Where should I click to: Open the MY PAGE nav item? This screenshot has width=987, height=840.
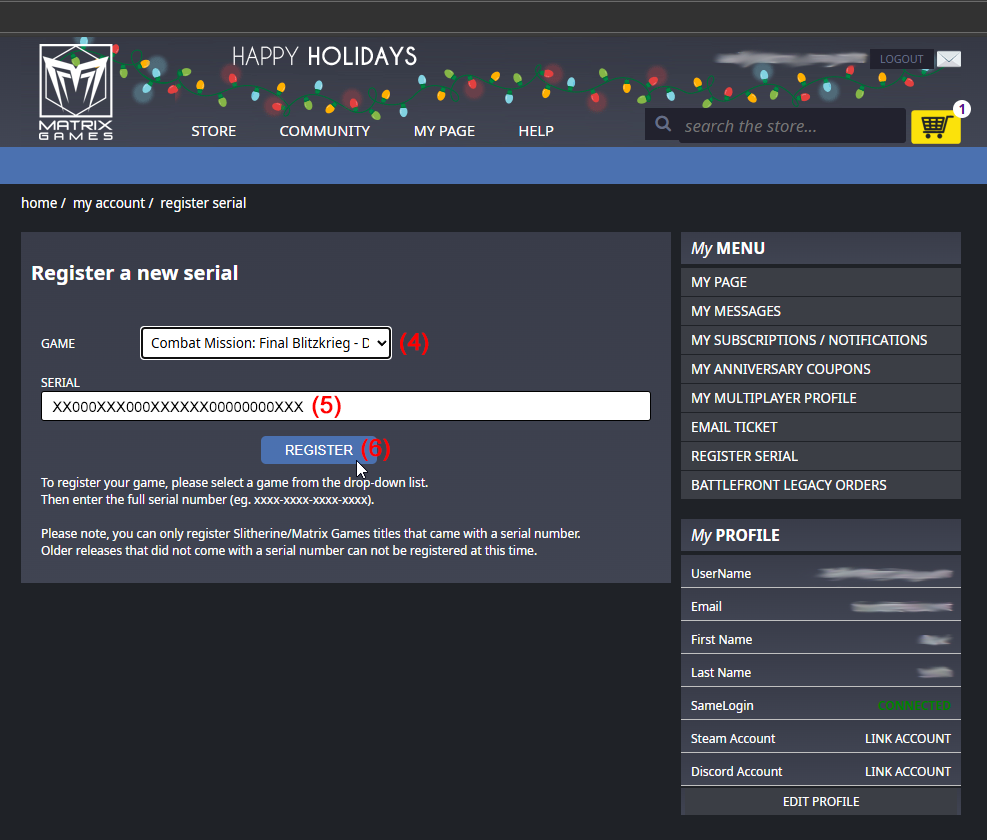click(444, 131)
